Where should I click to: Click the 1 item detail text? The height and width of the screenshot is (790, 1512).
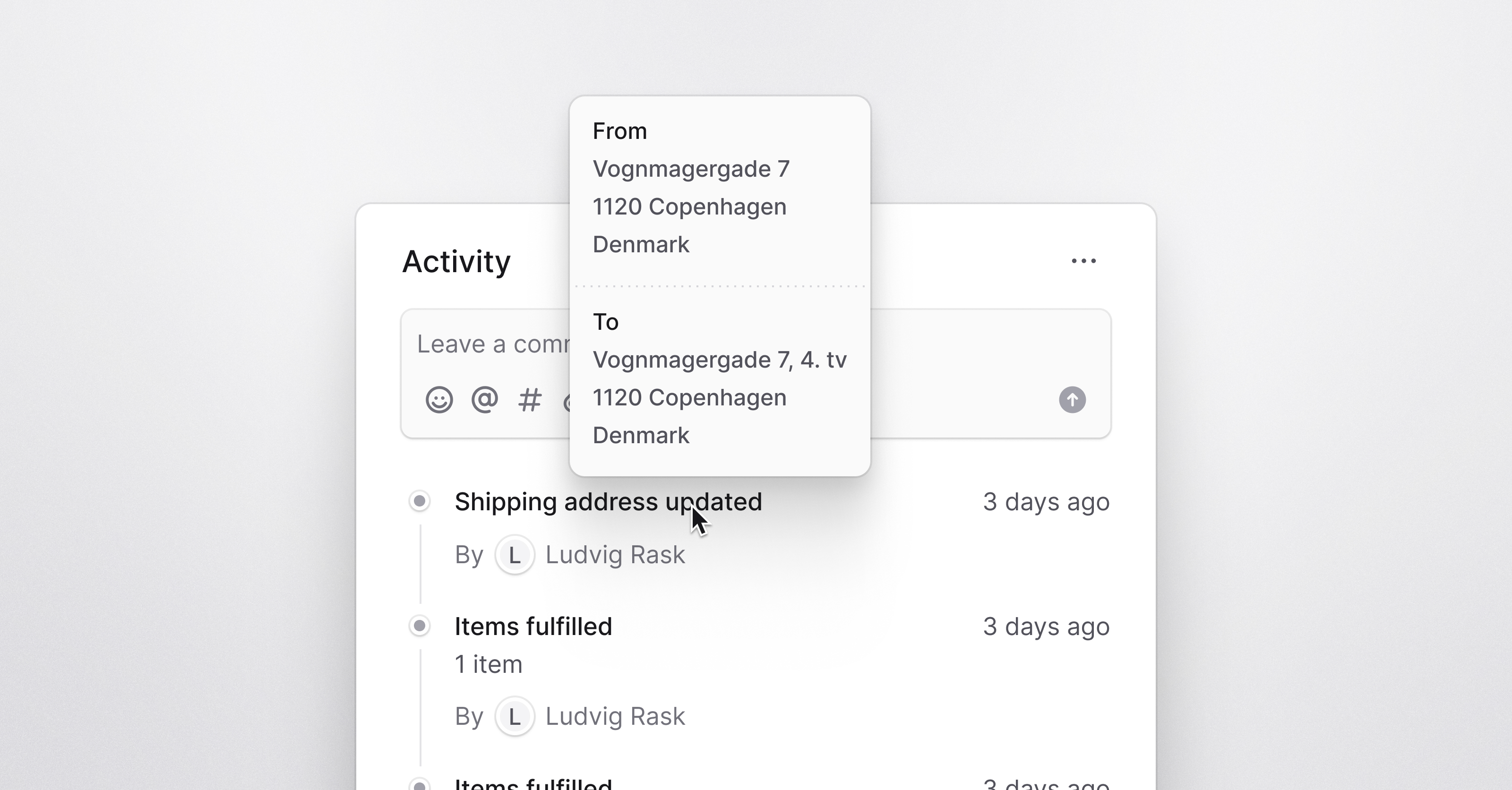[x=489, y=664]
